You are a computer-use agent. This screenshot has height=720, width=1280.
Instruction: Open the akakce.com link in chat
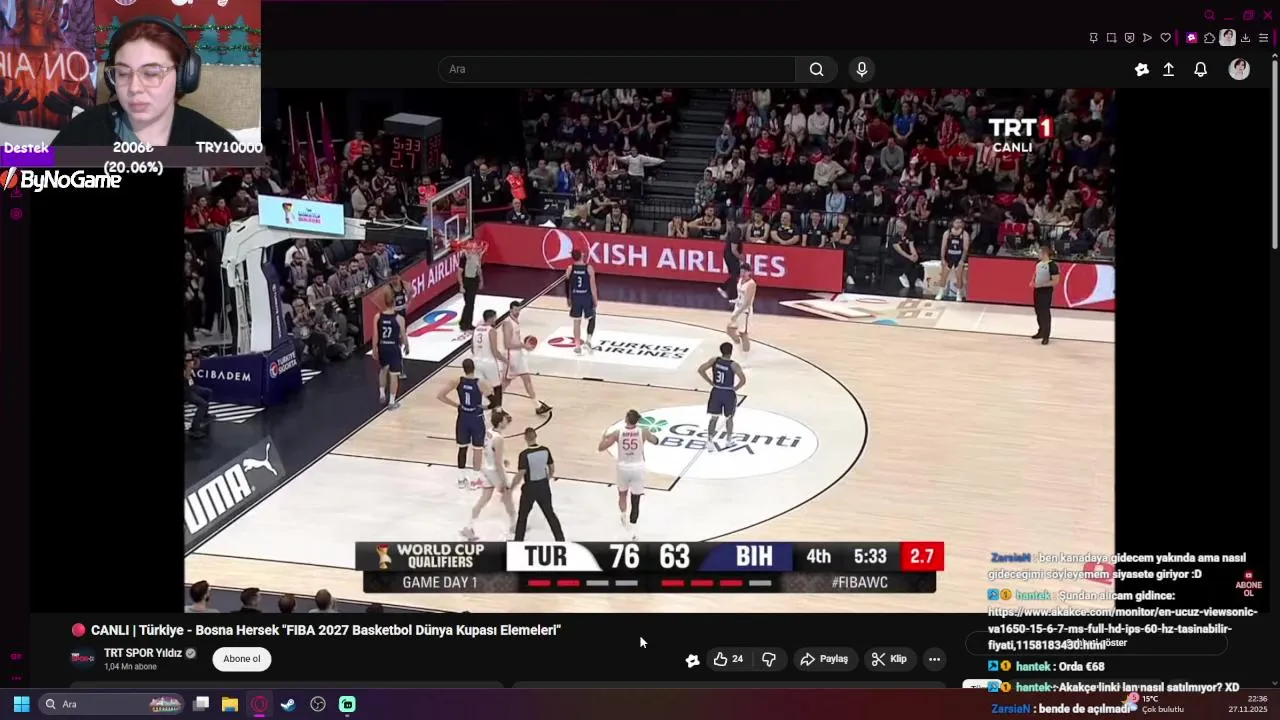pos(1123,628)
